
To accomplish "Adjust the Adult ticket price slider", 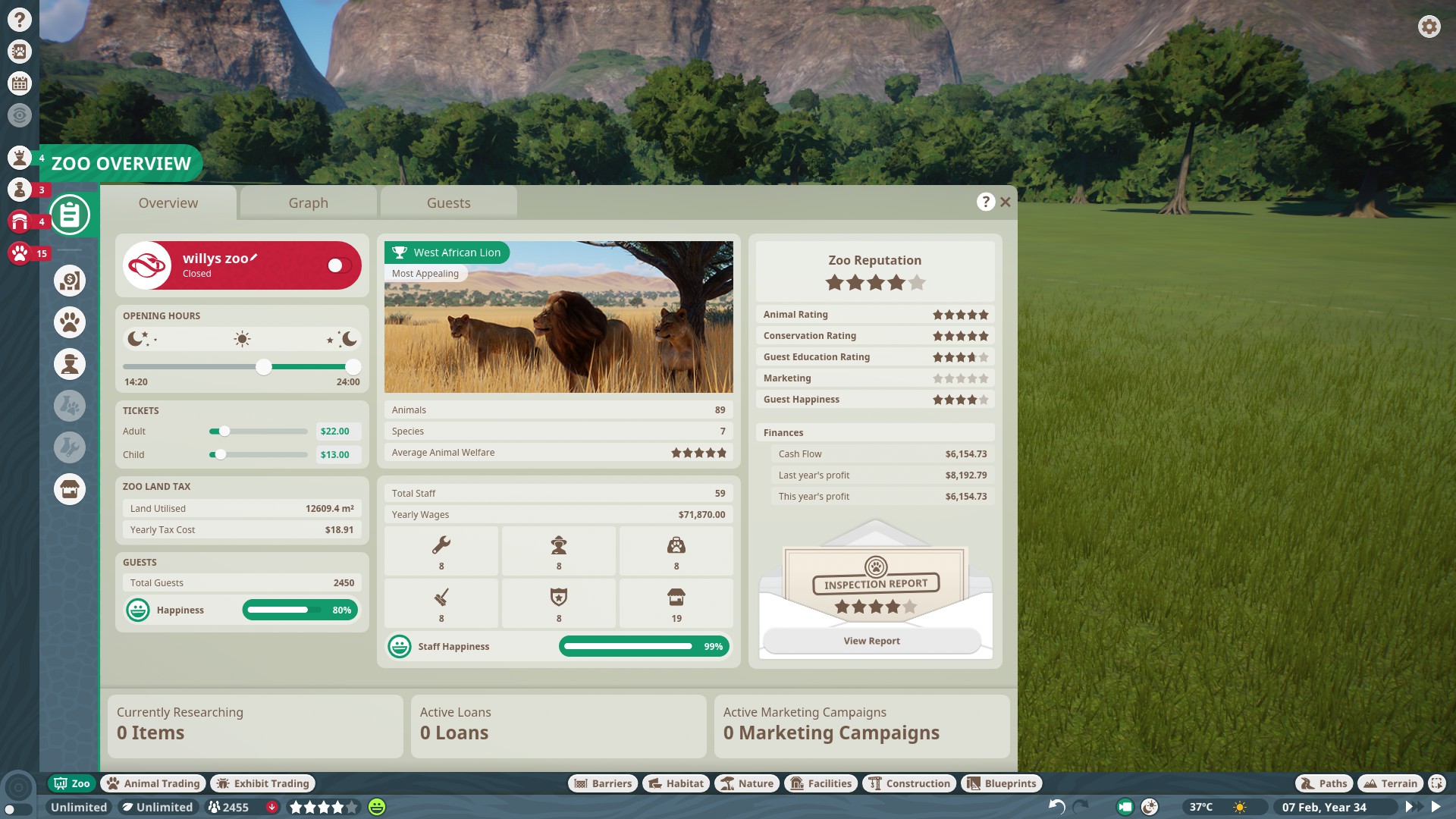I will click(224, 431).
